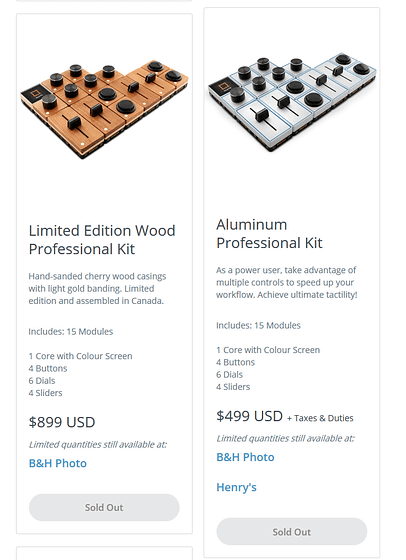
Task: Select the $899 USD price text
Action: click(62, 422)
